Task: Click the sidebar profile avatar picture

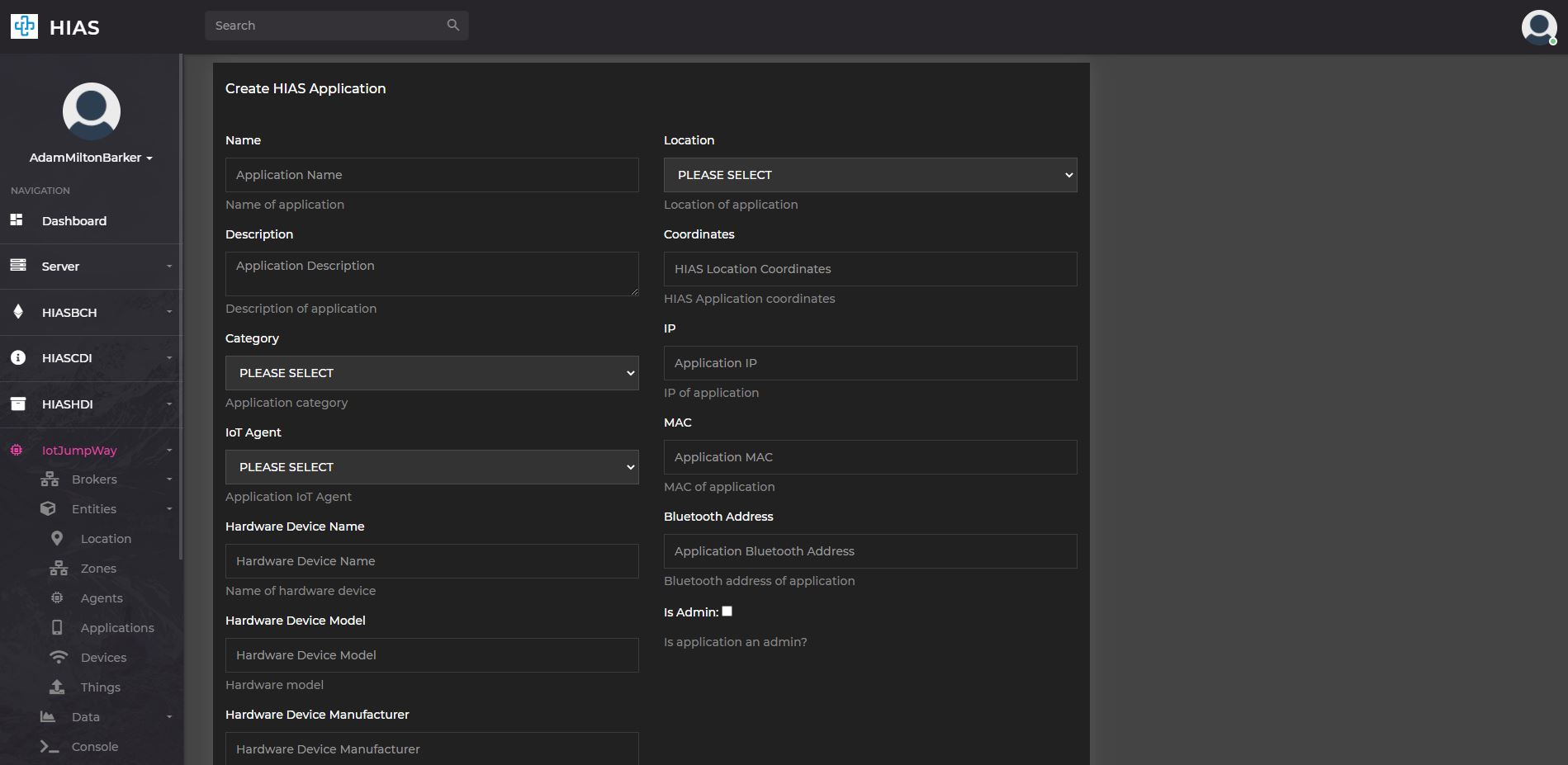Action: click(92, 111)
